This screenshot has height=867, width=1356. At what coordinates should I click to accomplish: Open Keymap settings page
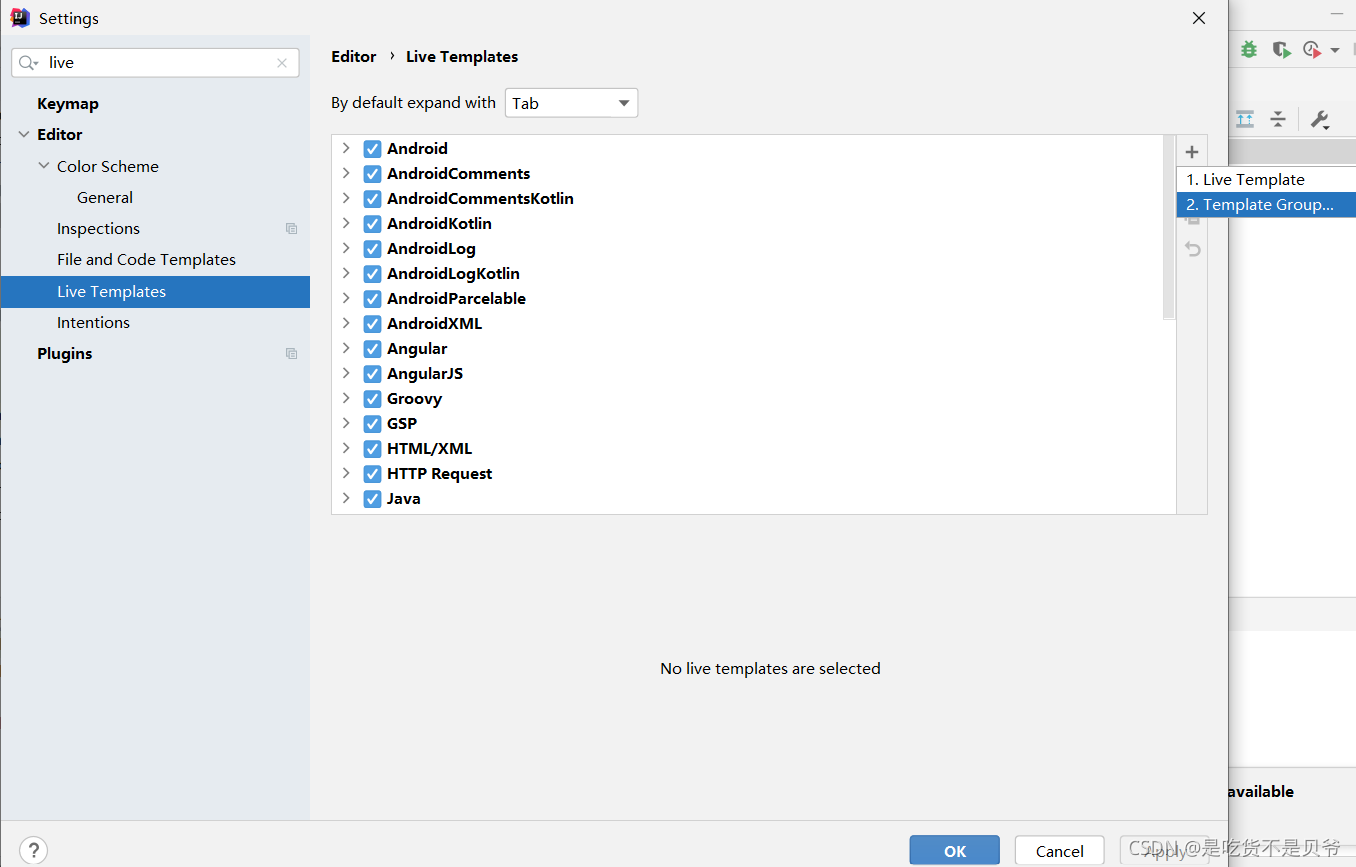tap(68, 104)
